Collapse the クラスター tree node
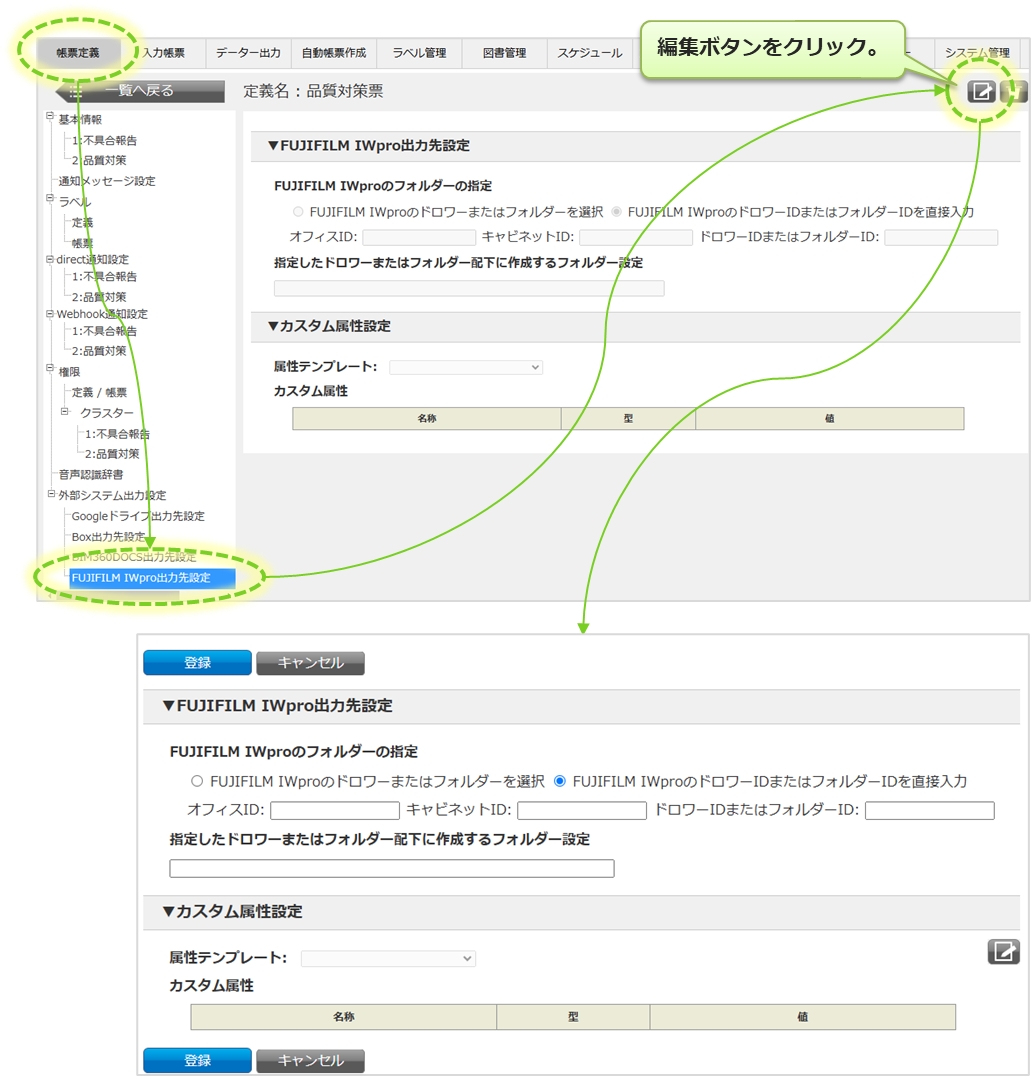Screen dimensions: 1032x1076 point(64,412)
